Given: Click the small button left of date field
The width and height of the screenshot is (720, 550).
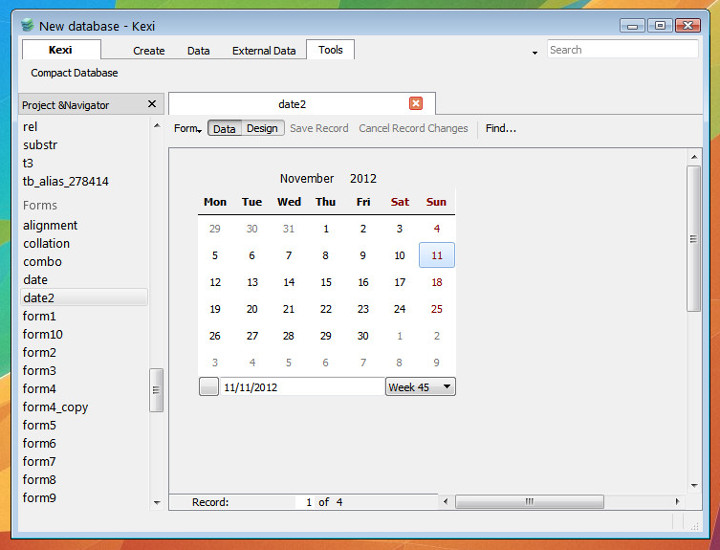Looking at the screenshot, I should coord(208,387).
